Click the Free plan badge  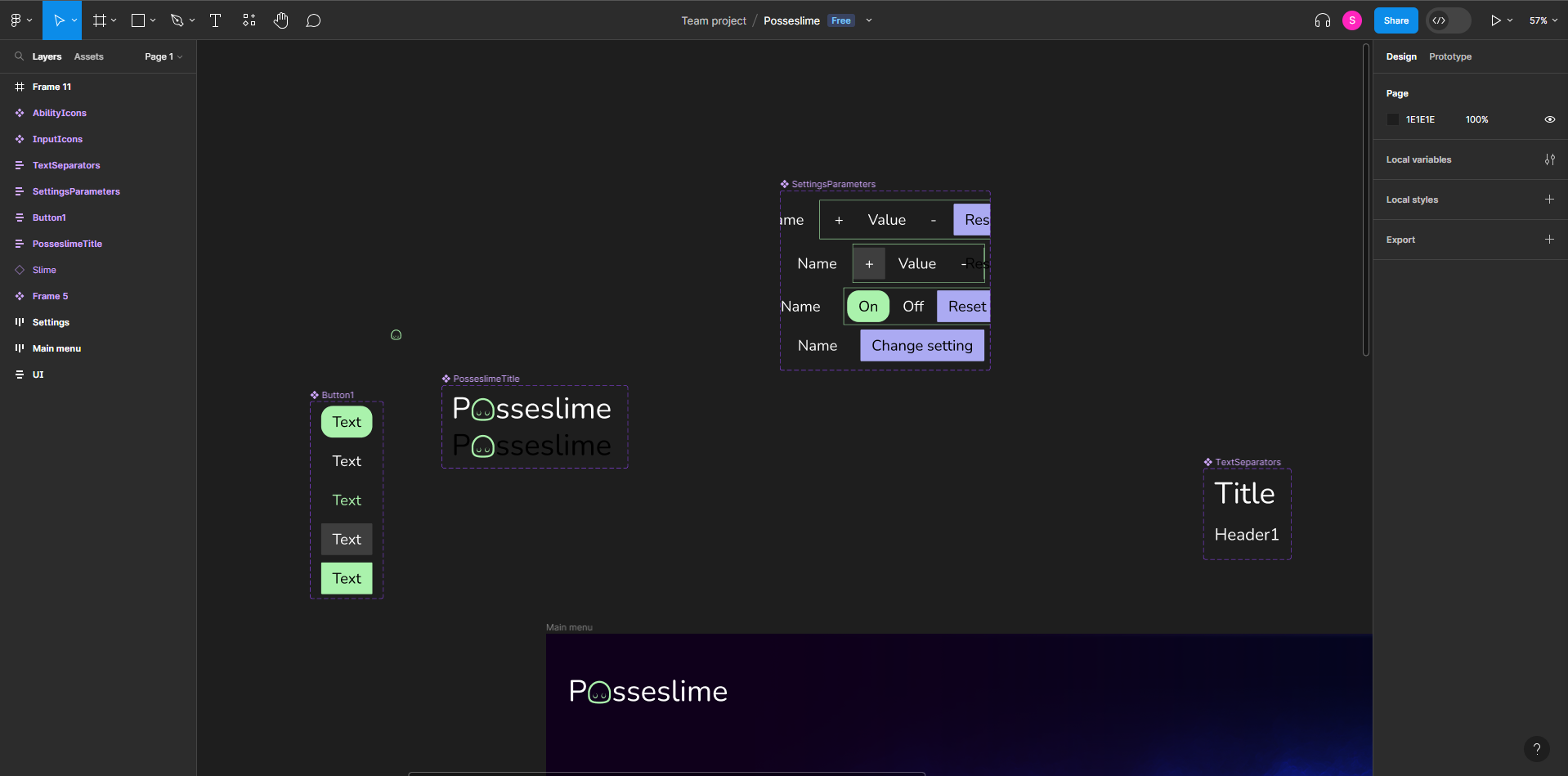841,20
